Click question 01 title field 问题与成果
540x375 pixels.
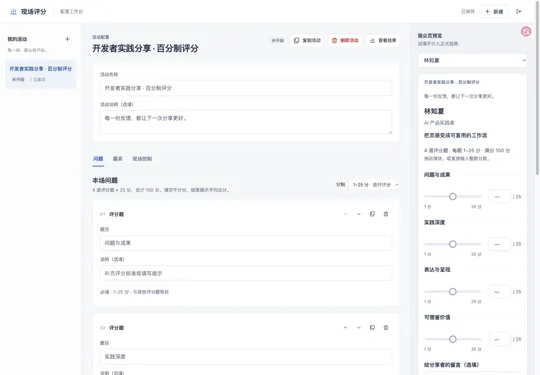[x=246, y=243]
